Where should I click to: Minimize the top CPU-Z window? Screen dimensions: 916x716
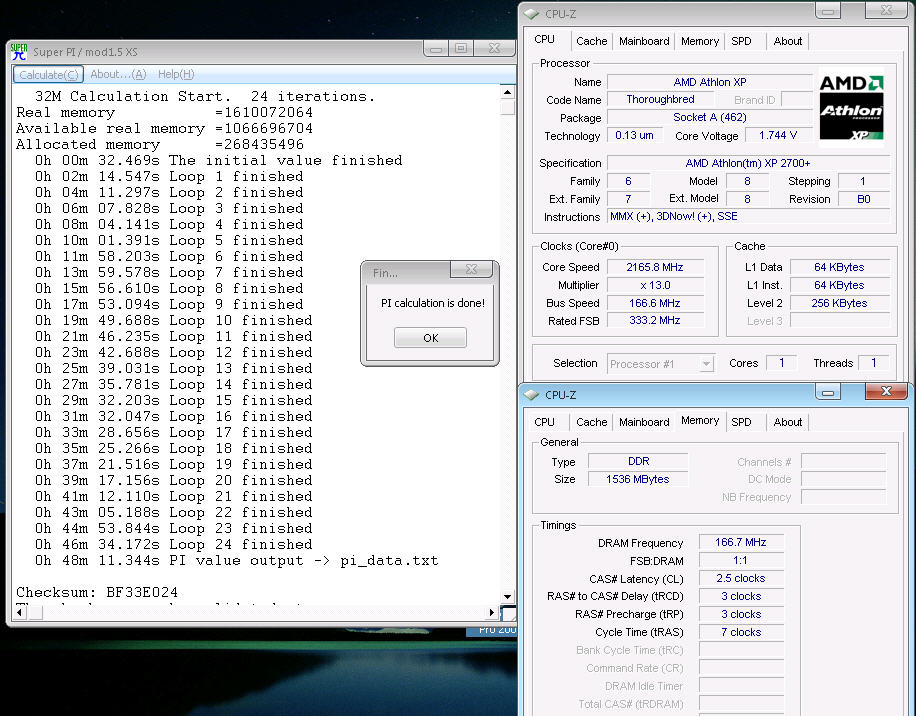pyautogui.click(x=827, y=11)
